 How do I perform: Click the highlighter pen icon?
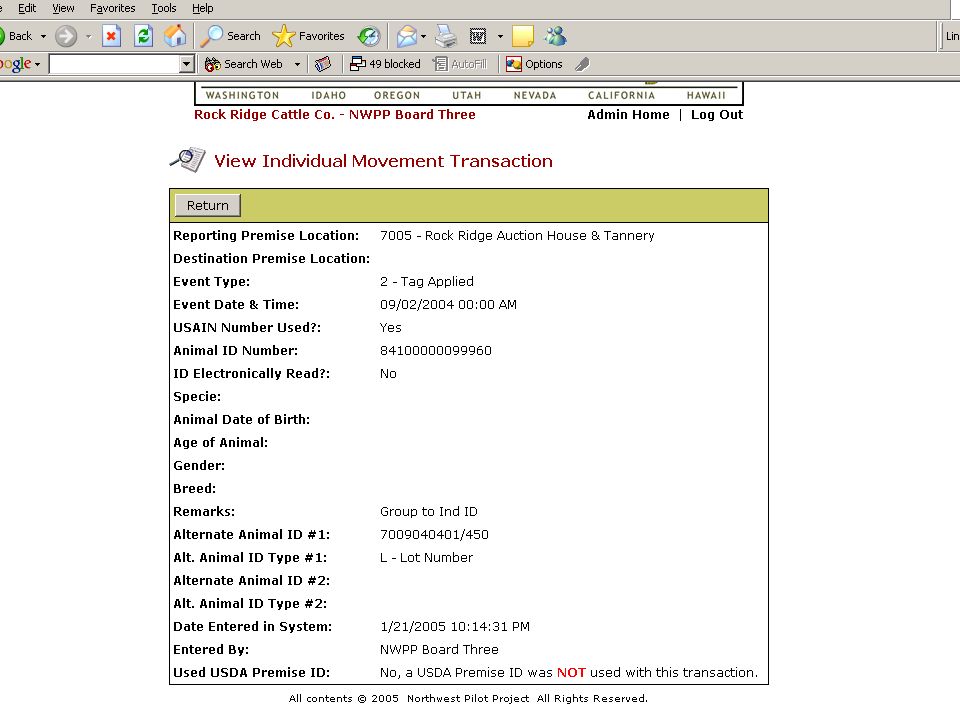(582, 64)
